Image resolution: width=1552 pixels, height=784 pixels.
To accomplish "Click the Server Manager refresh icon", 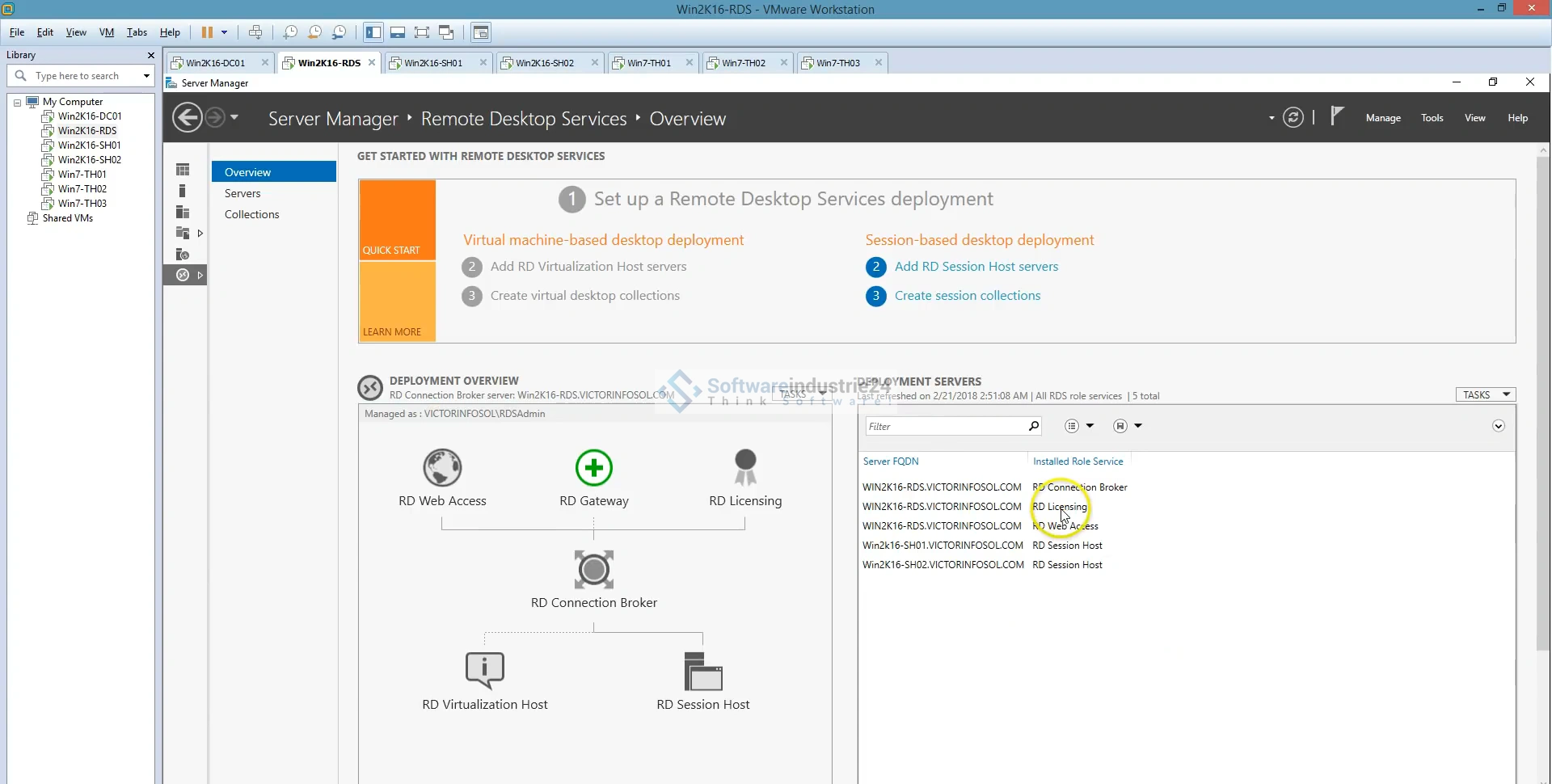I will coord(1293,118).
